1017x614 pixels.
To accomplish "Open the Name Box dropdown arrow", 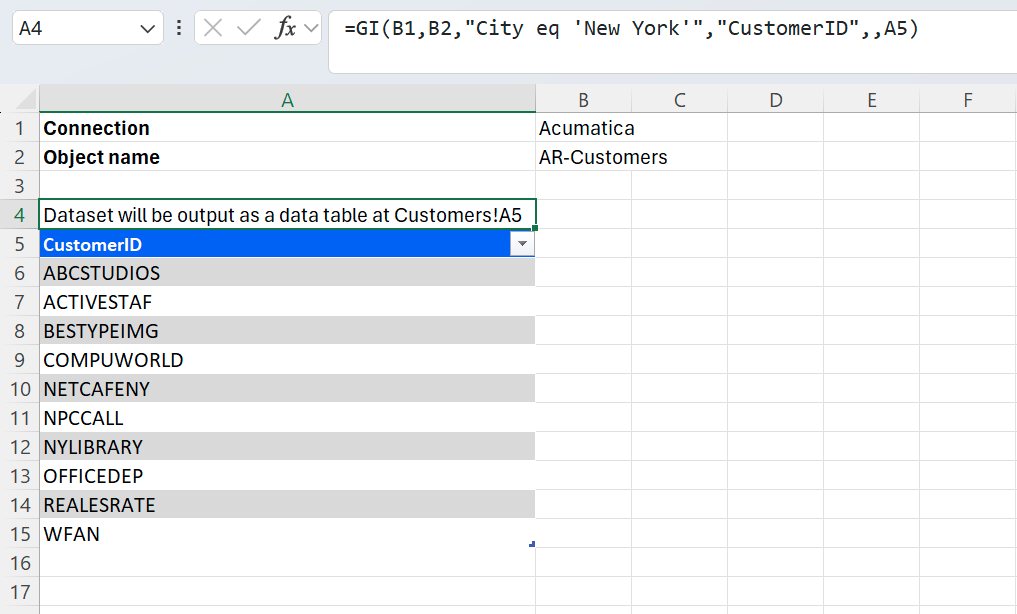I will pos(148,29).
